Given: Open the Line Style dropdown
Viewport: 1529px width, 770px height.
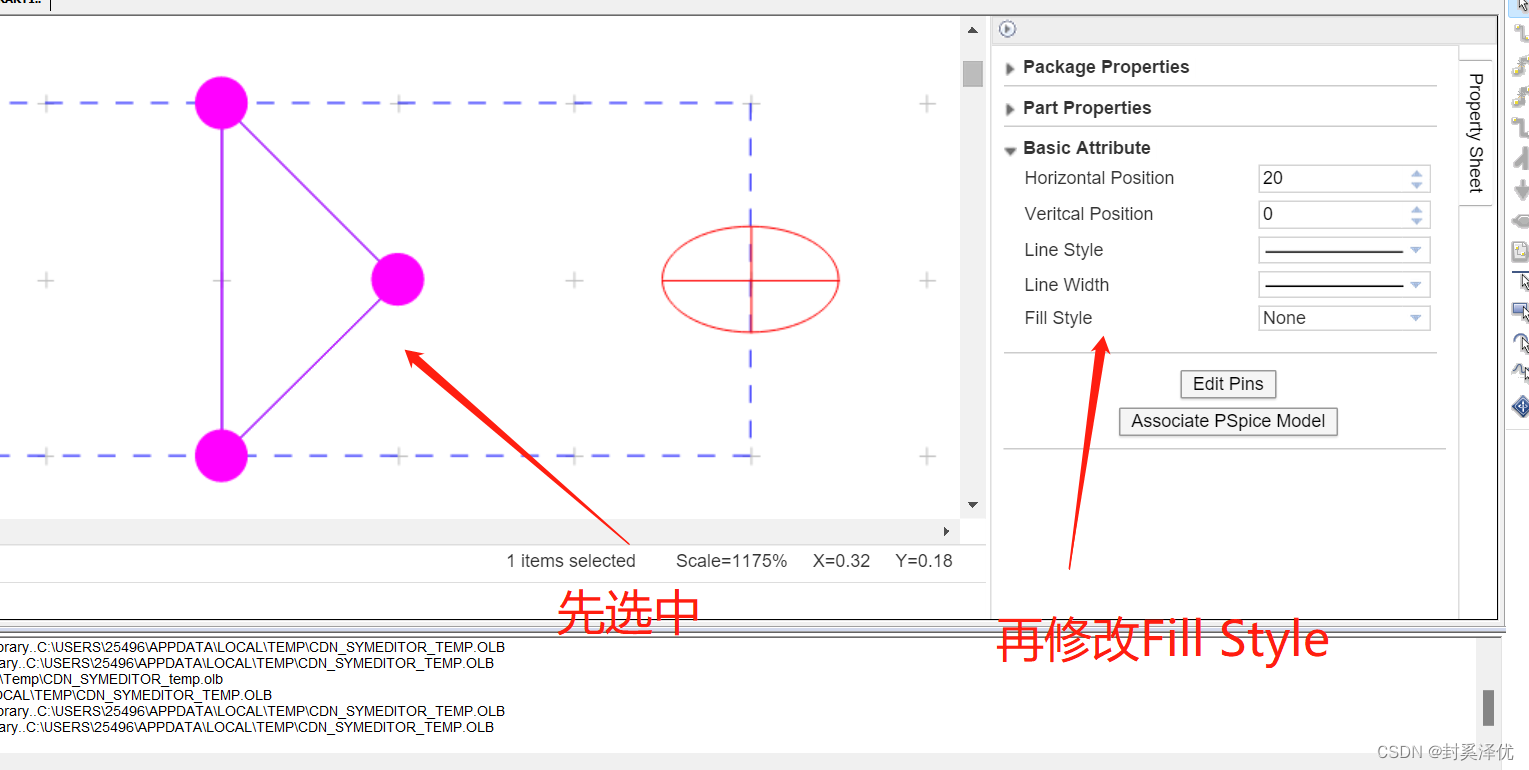Looking at the screenshot, I should click(1415, 250).
